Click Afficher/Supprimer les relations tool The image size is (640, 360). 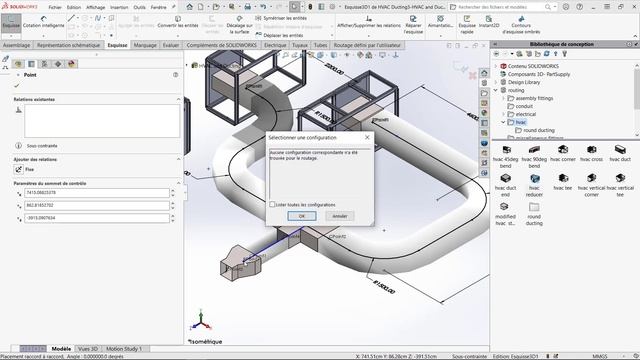(x=369, y=22)
